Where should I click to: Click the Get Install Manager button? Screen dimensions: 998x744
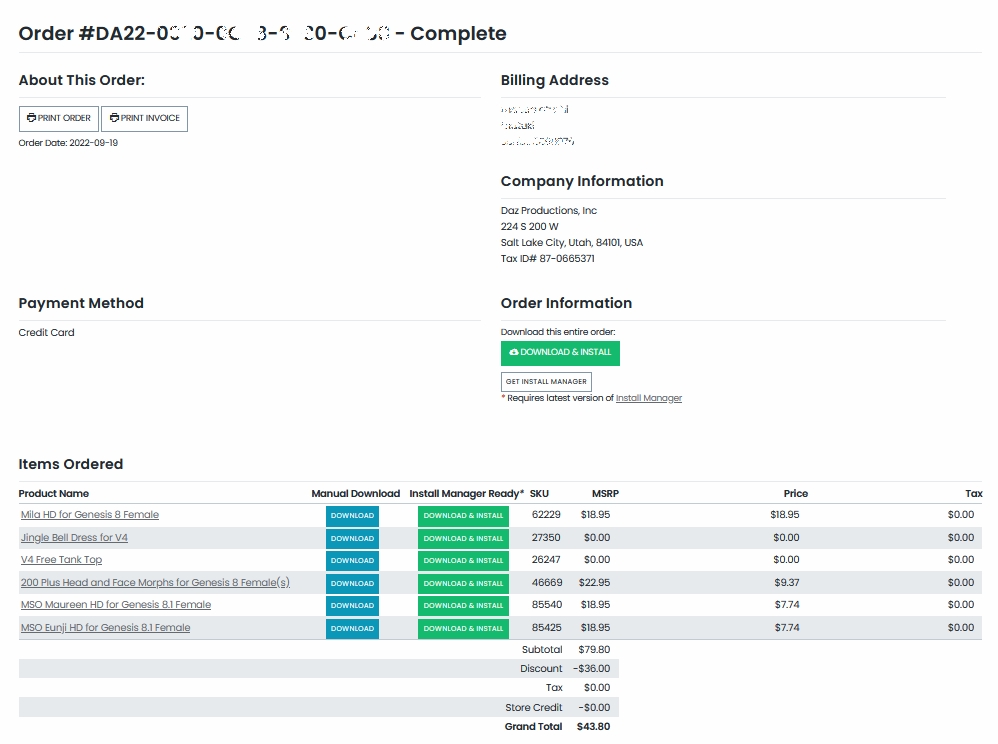point(546,382)
